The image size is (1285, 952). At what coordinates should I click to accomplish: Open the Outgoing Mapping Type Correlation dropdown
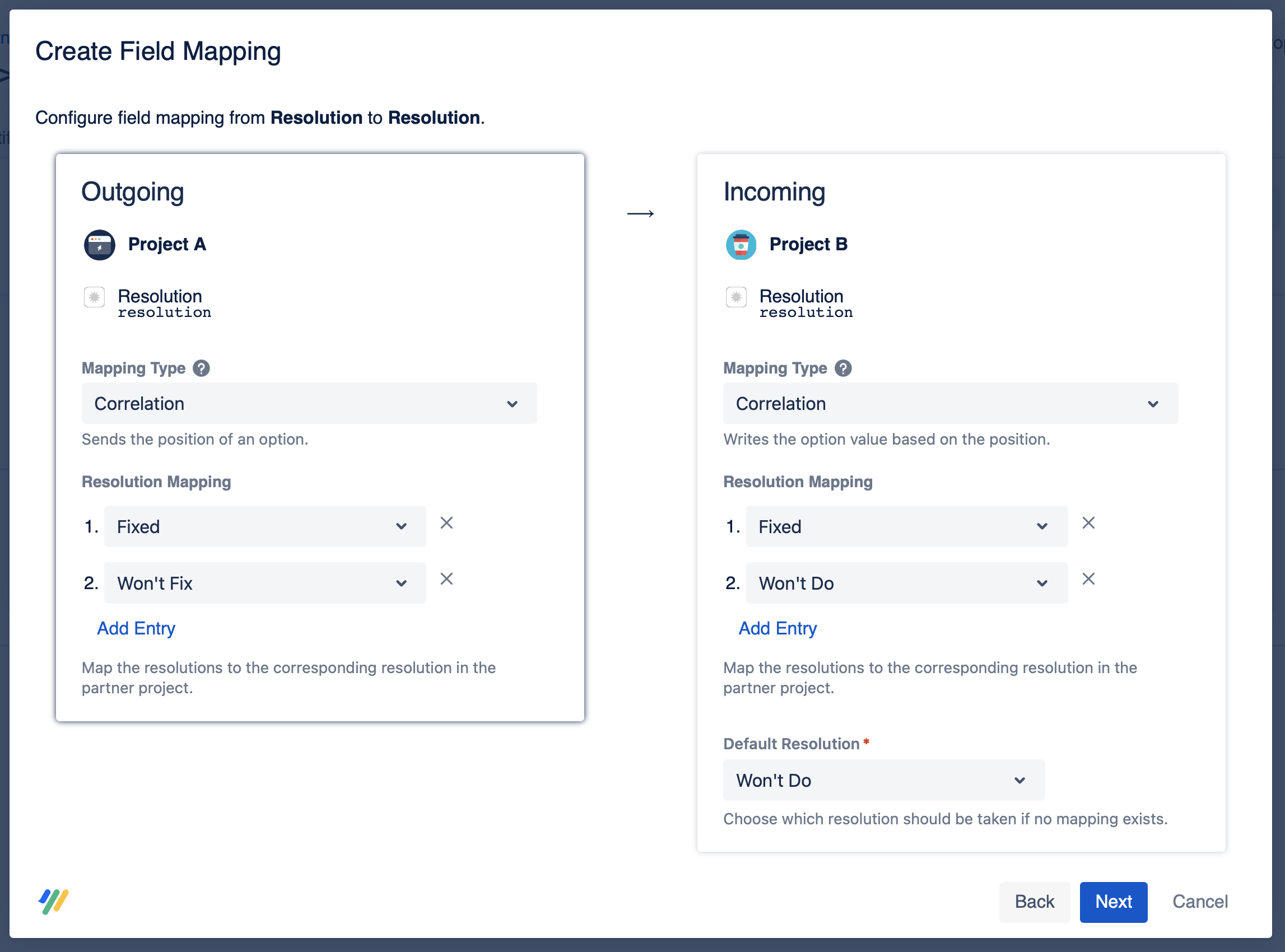point(309,404)
